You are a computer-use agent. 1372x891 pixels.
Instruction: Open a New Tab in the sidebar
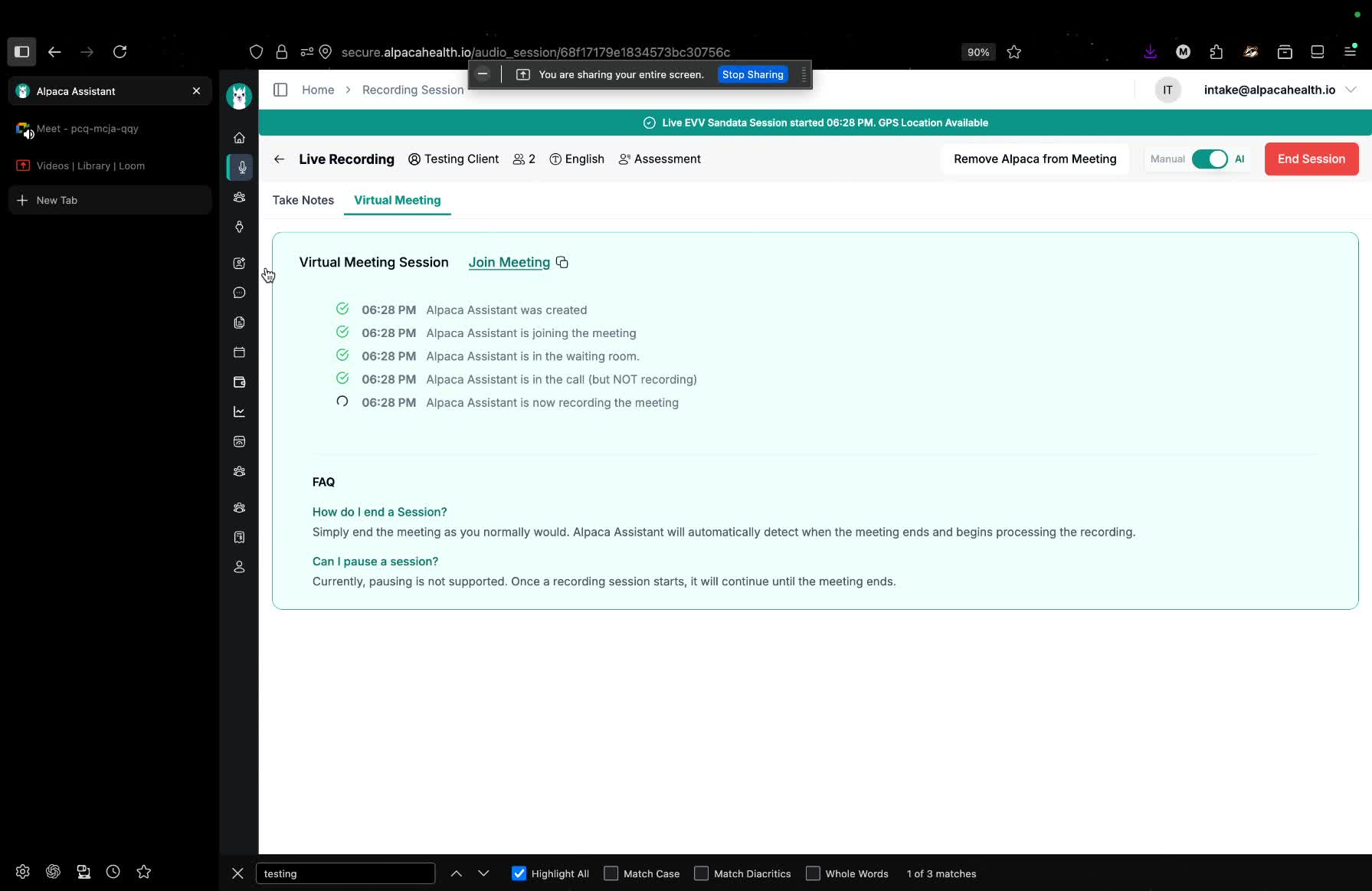110,200
